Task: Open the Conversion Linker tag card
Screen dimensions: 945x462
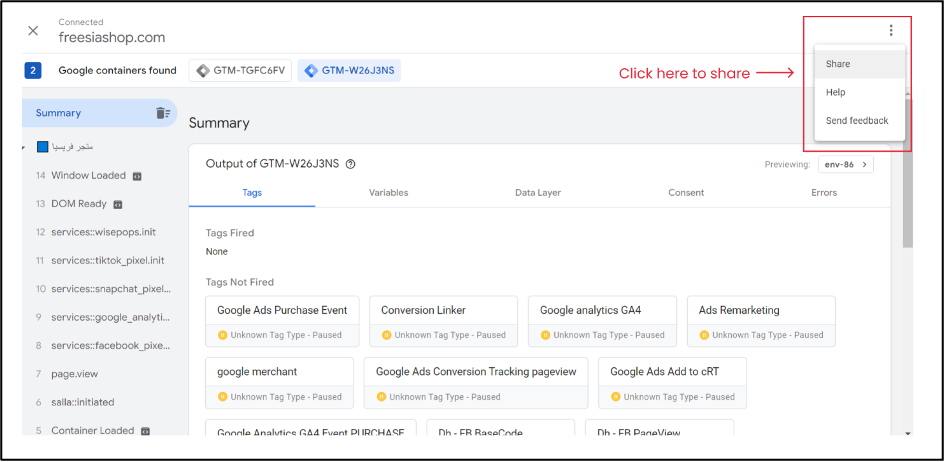Action: [x=444, y=321]
